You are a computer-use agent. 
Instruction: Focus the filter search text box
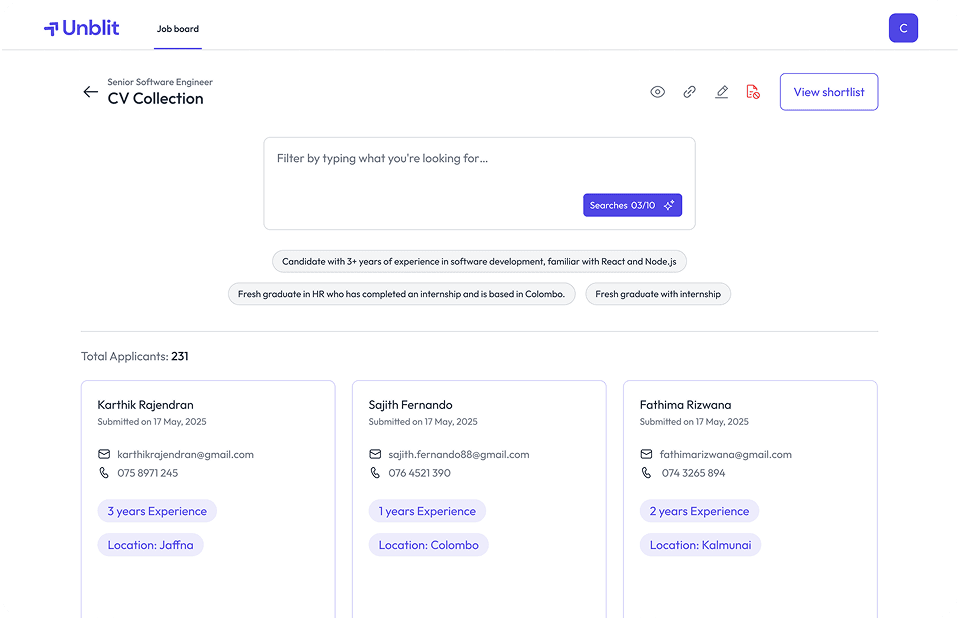pyautogui.click(x=480, y=183)
